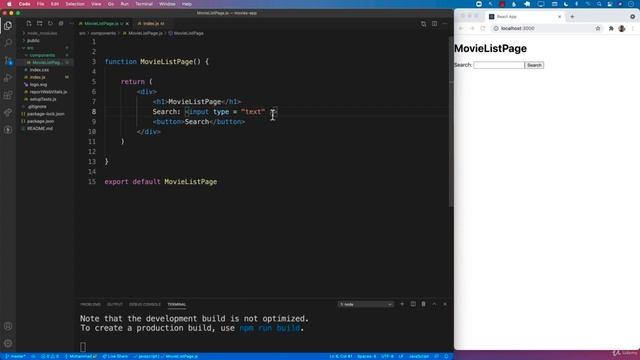The height and width of the screenshot is (360, 640).
Task: Bookmark page with star icon in browser
Action: tap(598, 28)
